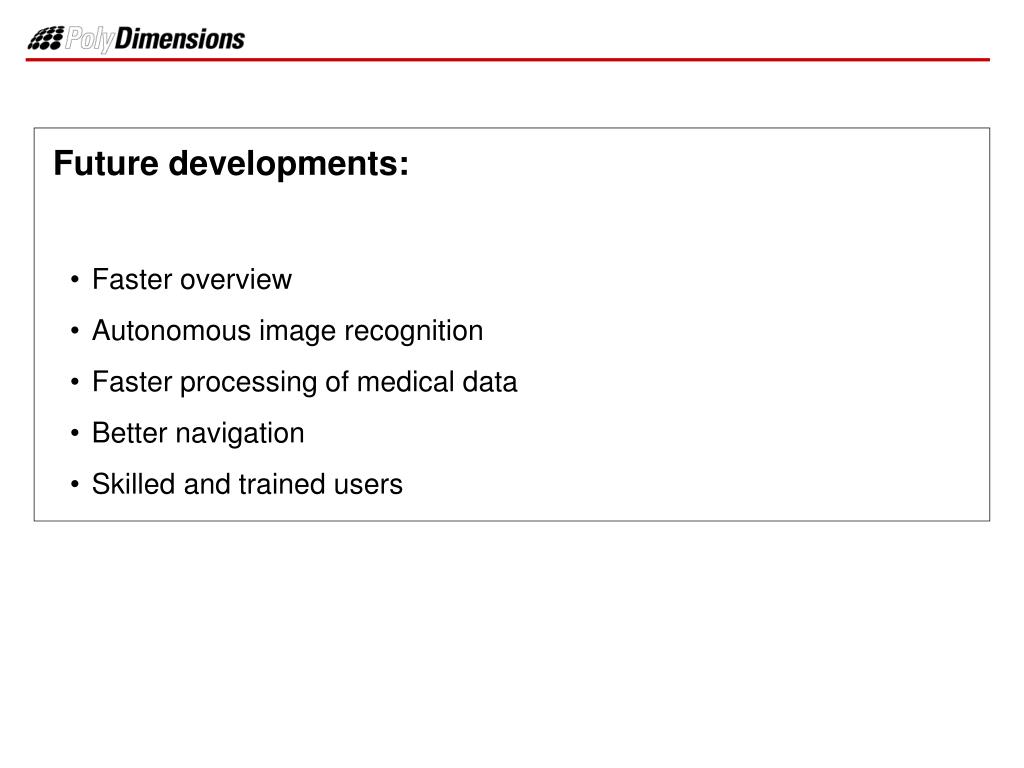
Task: Click the words "medical data" in third bullet
Action: click(x=437, y=382)
